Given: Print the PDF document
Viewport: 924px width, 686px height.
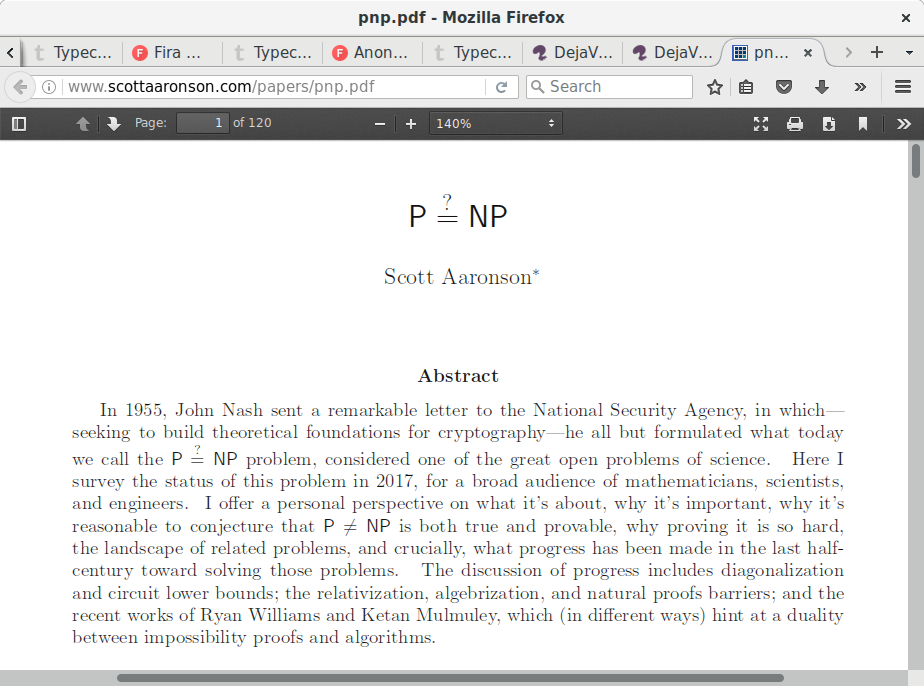Looking at the screenshot, I should (x=795, y=124).
